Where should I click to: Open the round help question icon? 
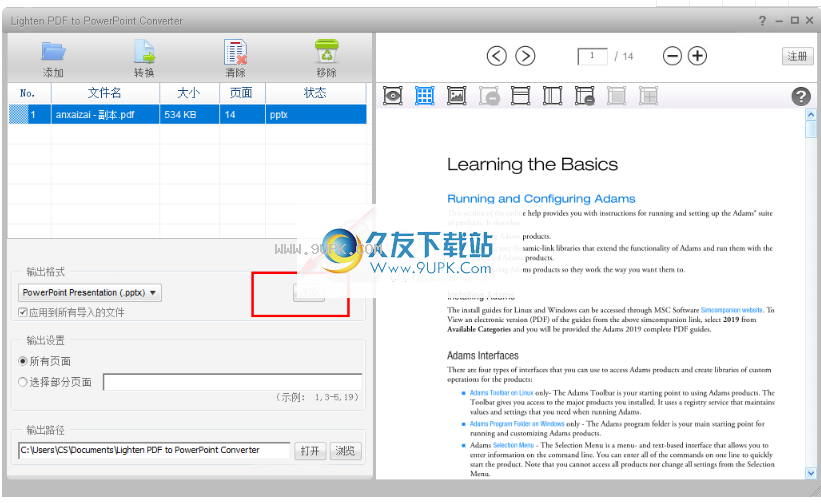pos(801,96)
